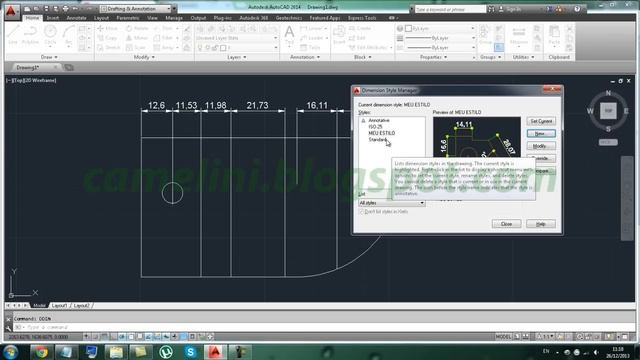Expand the Modify panel
The height and width of the screenshot is (360, 640).
coord(144,57)
